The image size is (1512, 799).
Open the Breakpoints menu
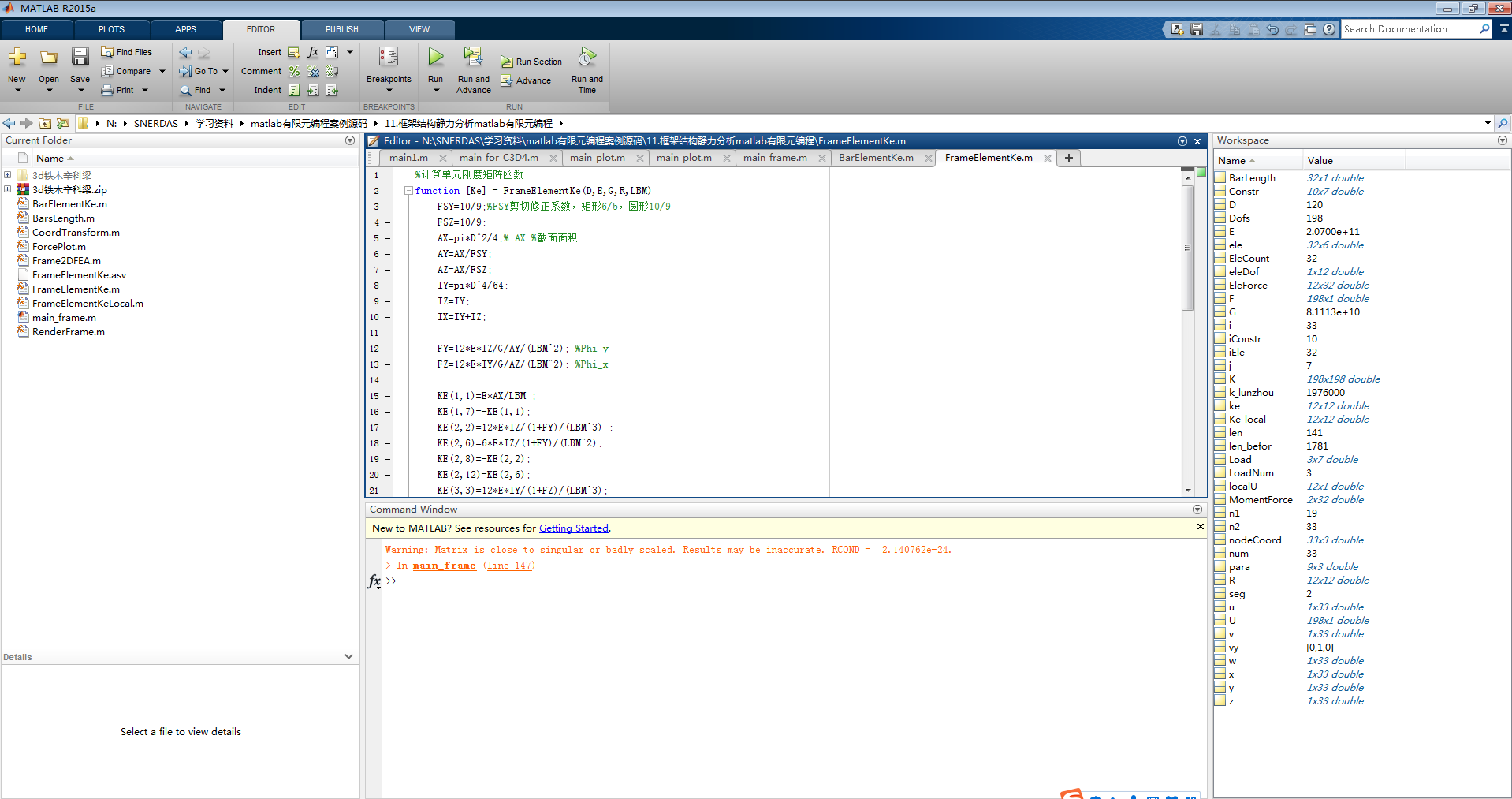point(389,69)
